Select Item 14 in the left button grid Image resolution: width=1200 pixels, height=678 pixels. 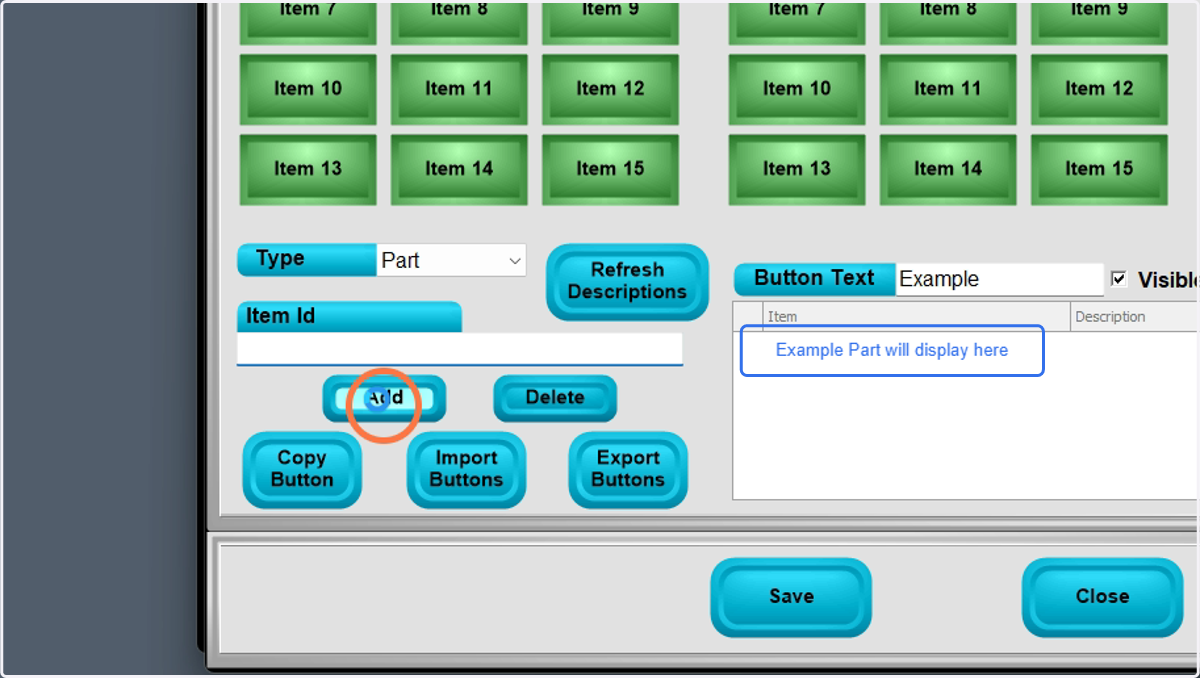coord(459,169)
